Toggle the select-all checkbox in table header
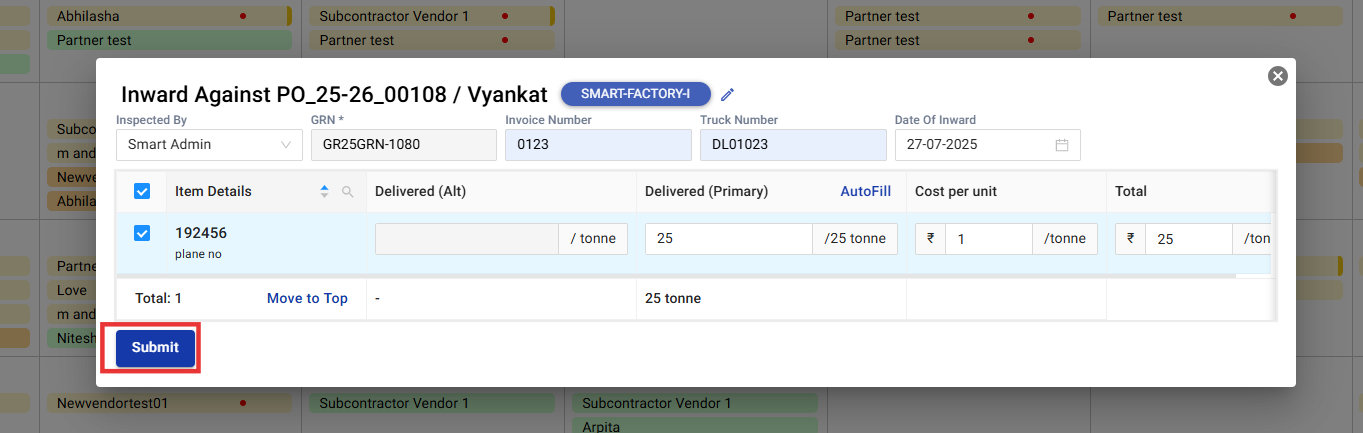 click(x=142, y=191)
